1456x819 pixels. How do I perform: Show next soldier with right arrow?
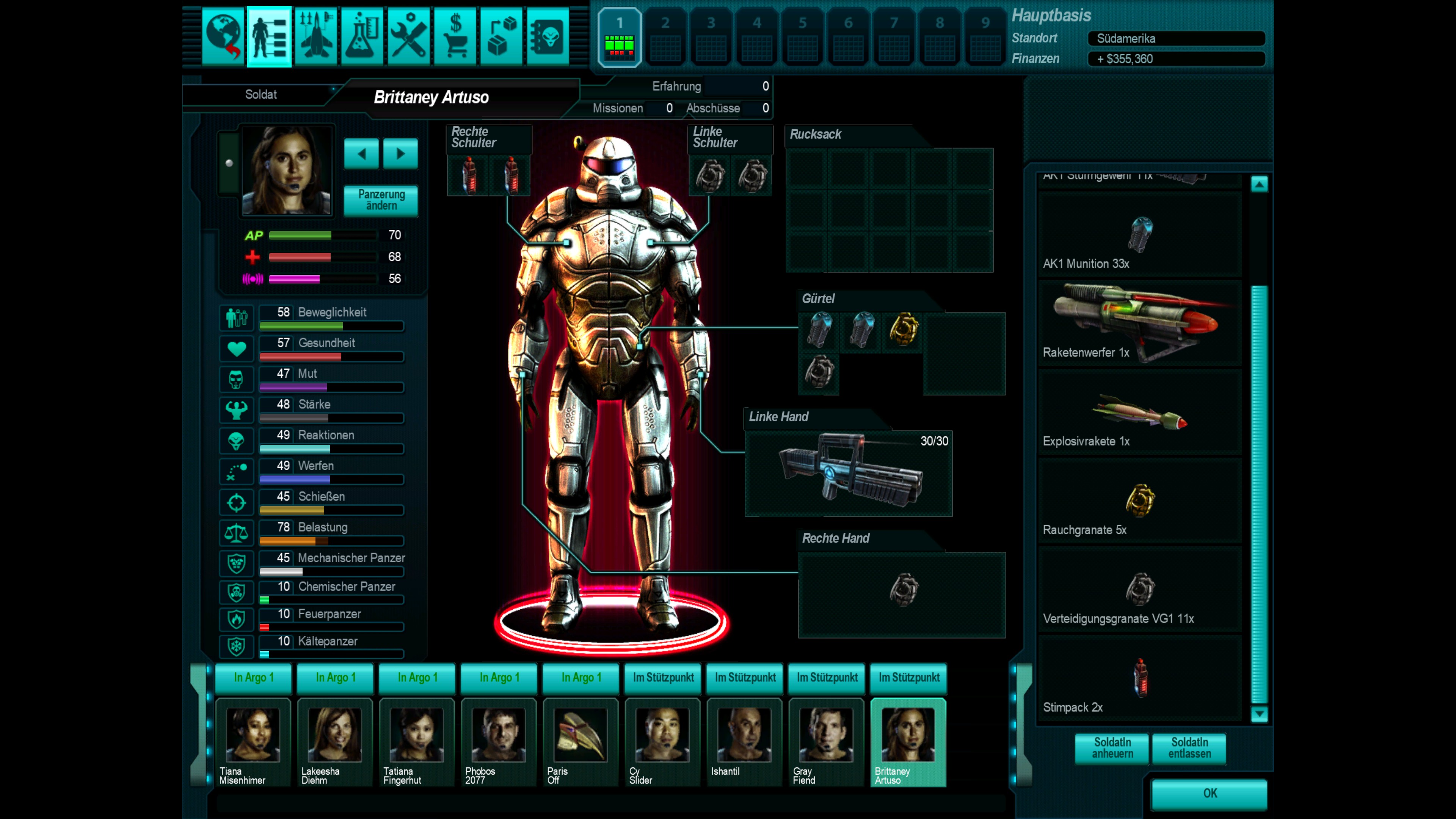click(400, 153)
